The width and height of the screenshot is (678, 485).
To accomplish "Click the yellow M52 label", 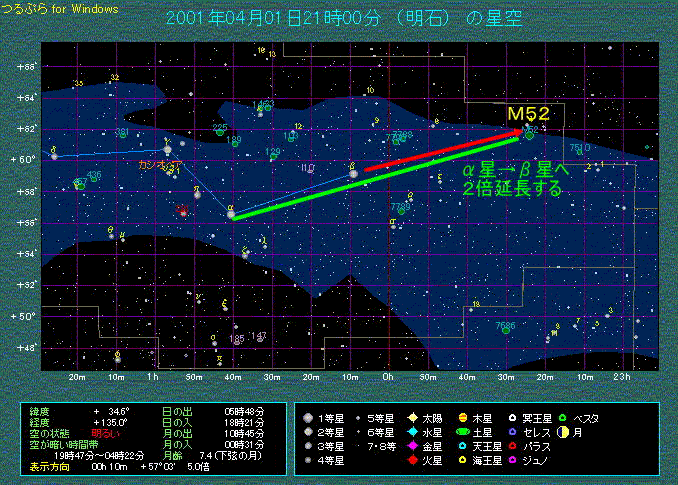I will (529, 114).
